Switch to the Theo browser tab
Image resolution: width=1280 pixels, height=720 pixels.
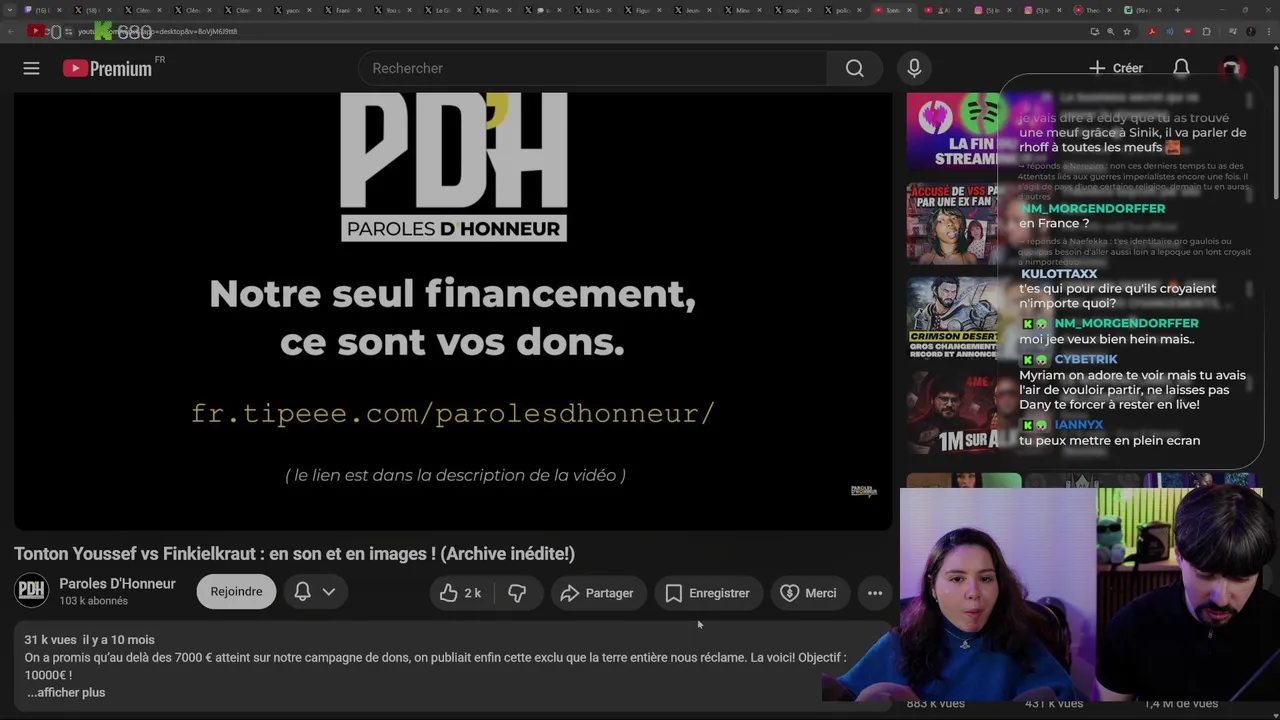[1094, 10]
